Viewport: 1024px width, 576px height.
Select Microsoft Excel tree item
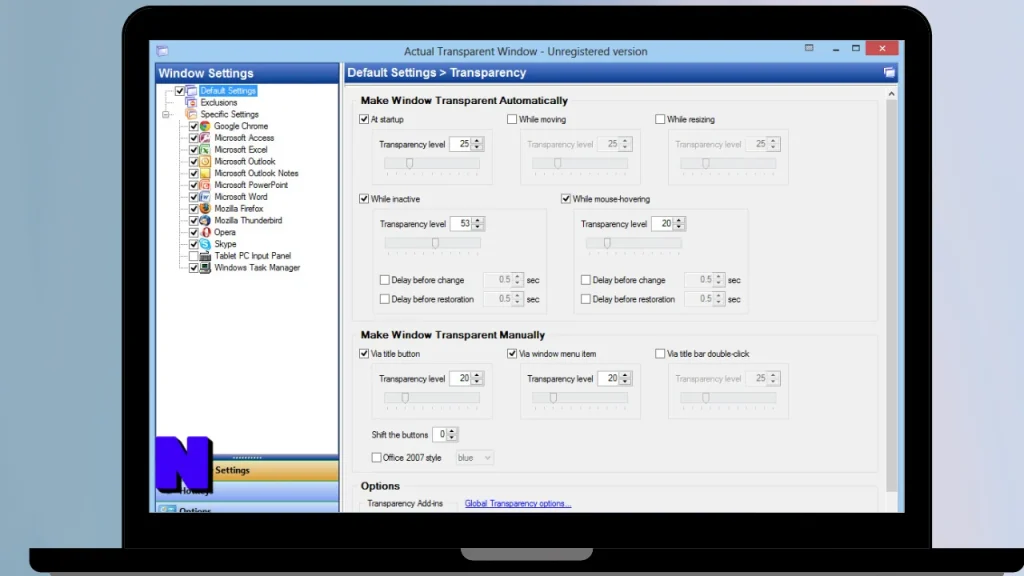click(x=241, y=150)
